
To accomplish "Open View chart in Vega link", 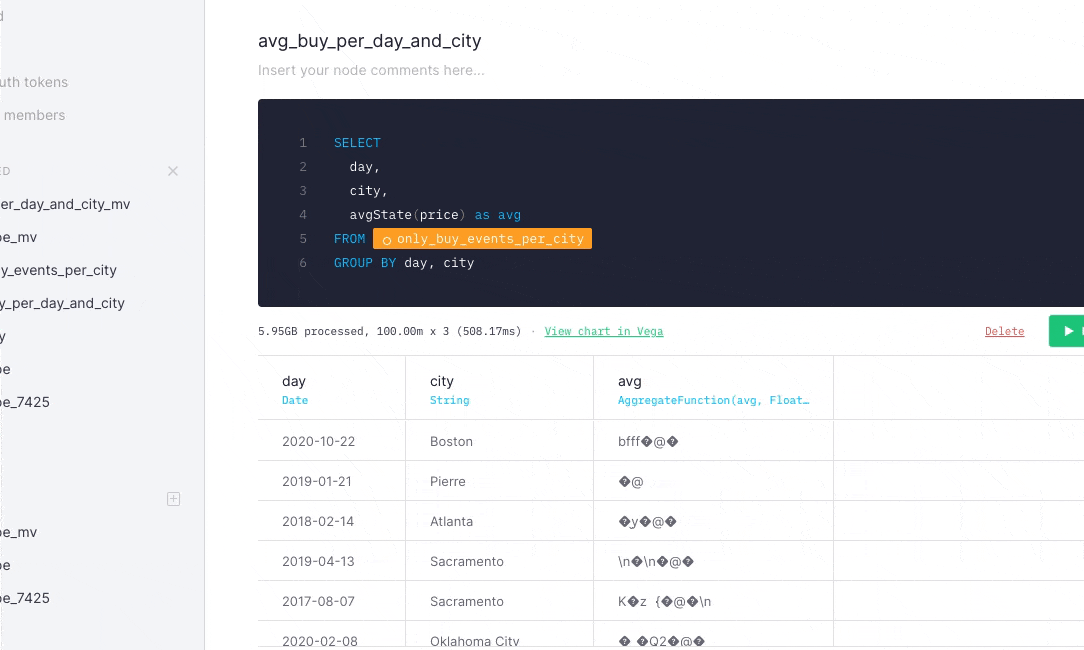I will tap(604, 331).
